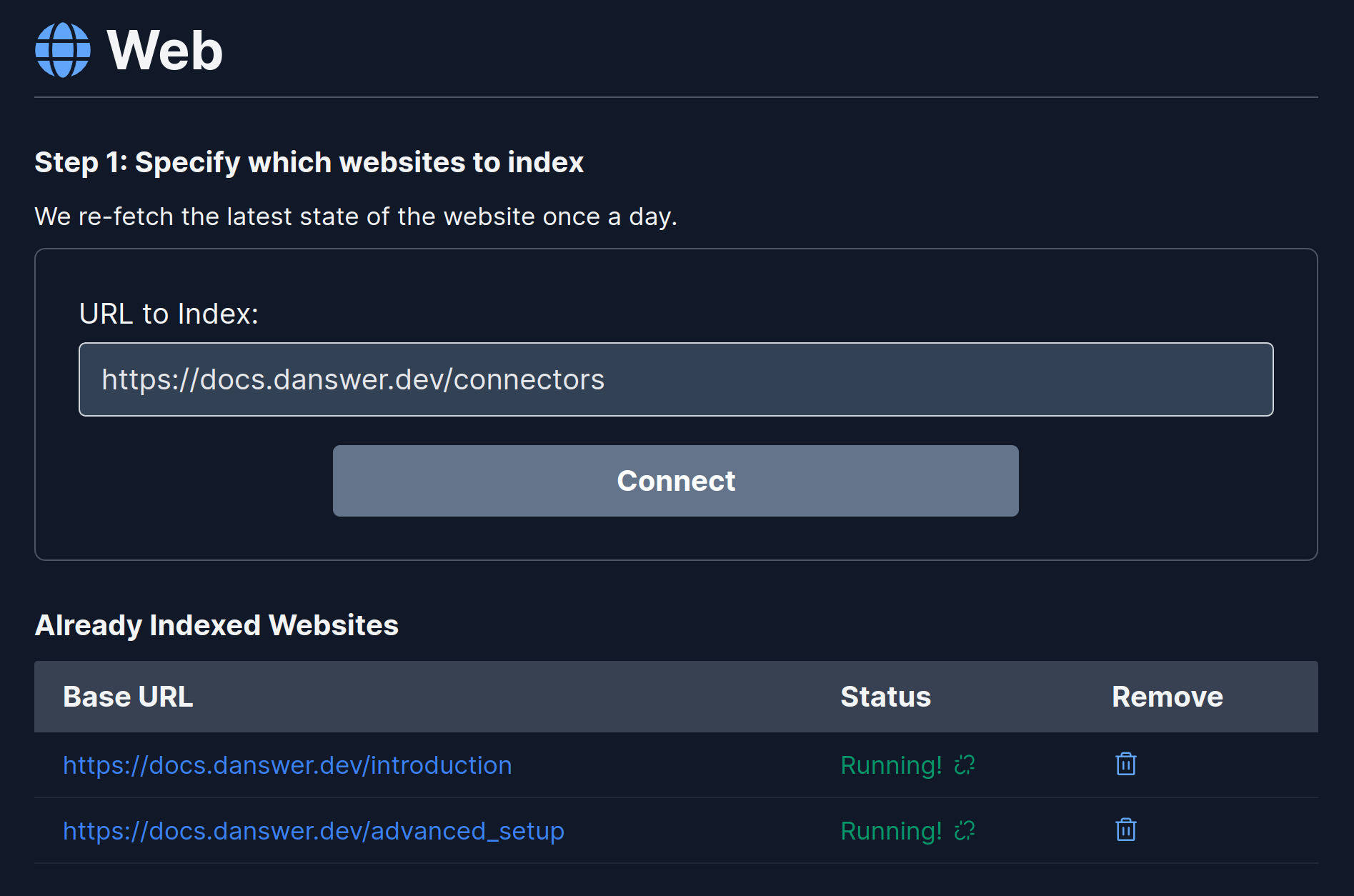Click the Running! status for advanced_setup
The height and width of the screenshot is (896, 1354).
[x=891, y=831]
